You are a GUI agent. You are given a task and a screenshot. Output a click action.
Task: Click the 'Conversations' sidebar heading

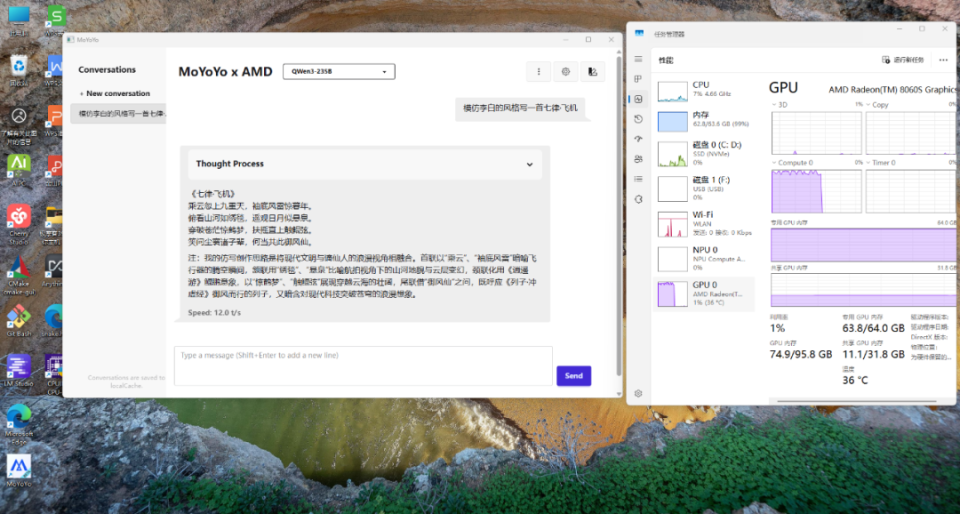pyautogui.click(x=107, y=70)
